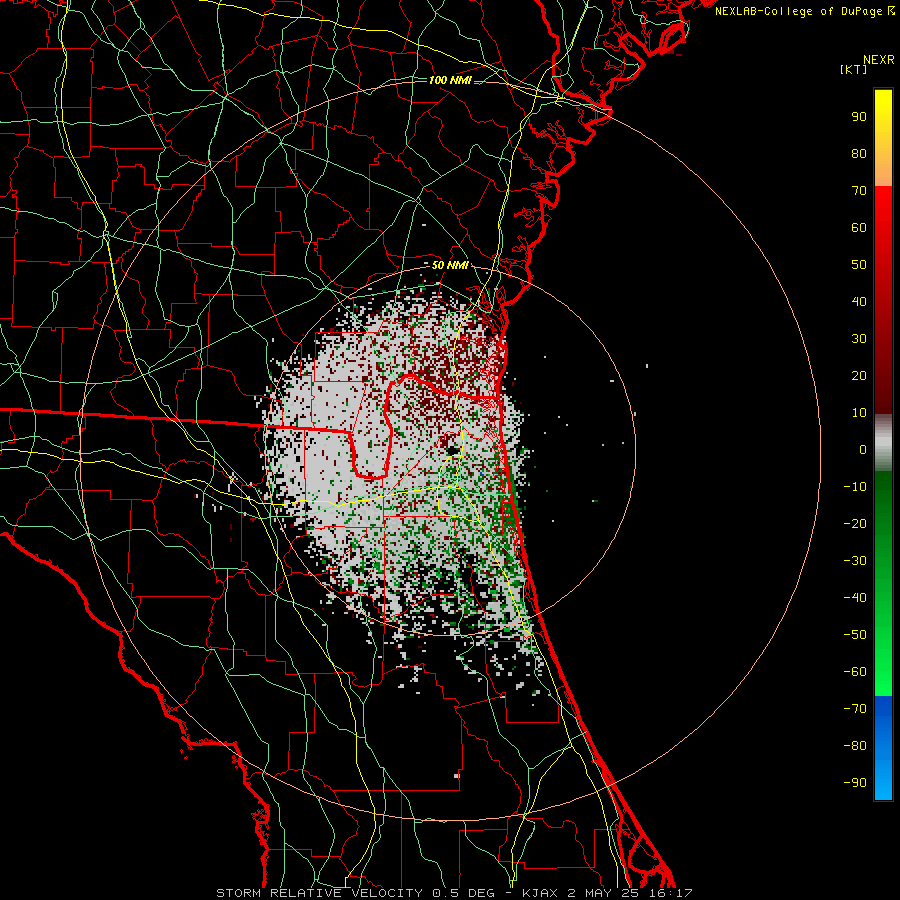Click the 50 value on velocity scale

[x=859, y=265]
